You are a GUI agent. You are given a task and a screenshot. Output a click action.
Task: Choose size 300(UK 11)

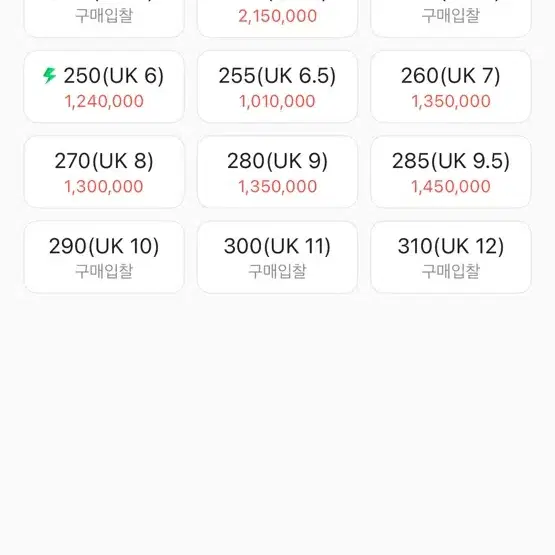click(277, 257)
